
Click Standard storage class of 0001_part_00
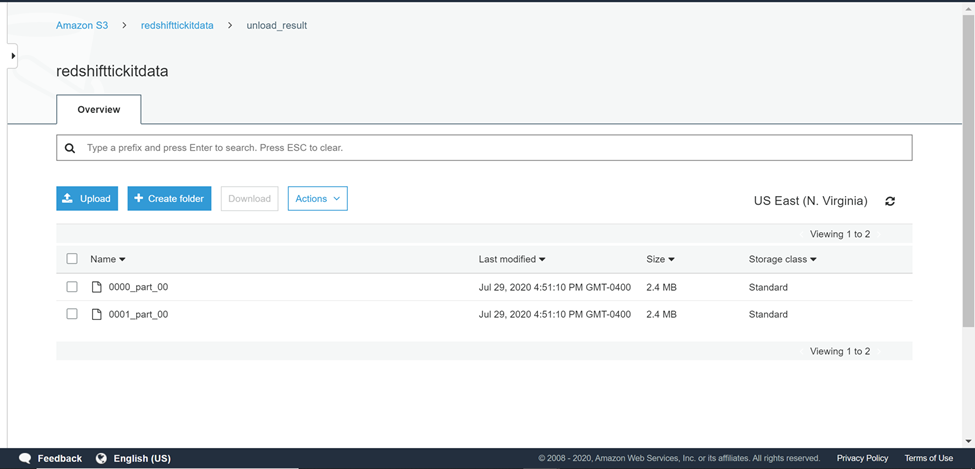click(x=768, y=315)
